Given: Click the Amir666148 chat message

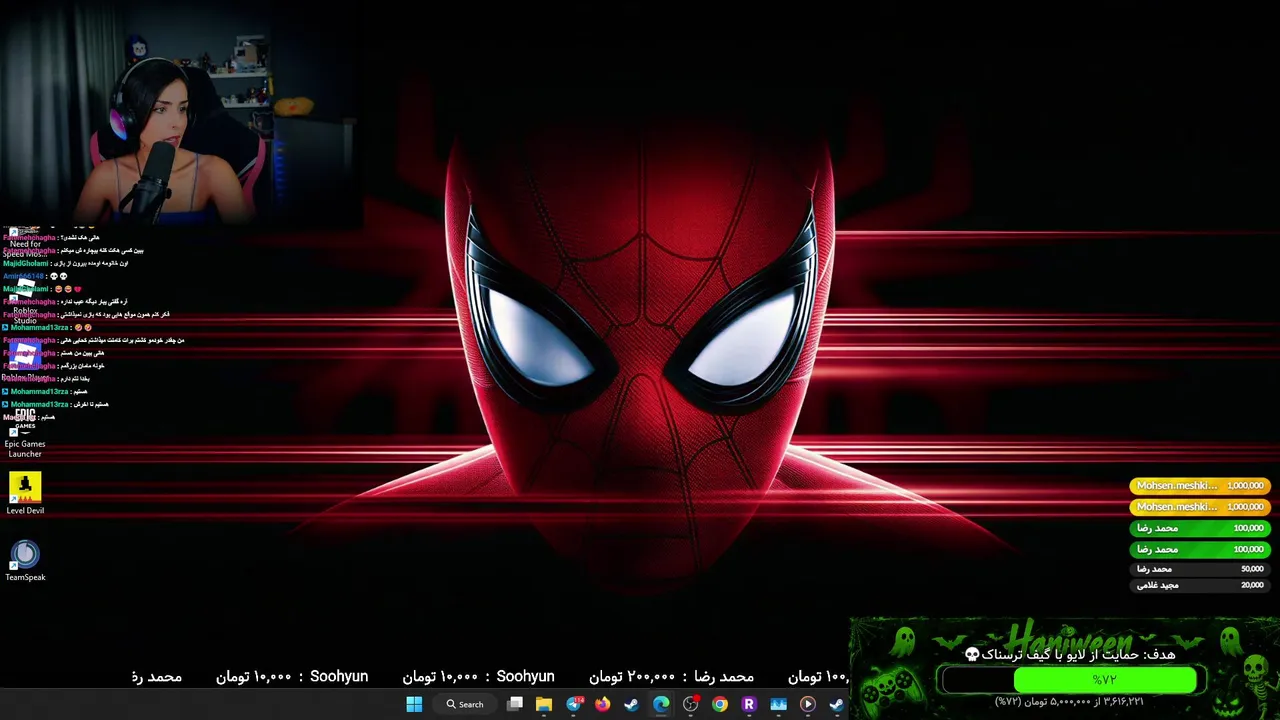Looking at the screenshot, I should click(36, 276).
